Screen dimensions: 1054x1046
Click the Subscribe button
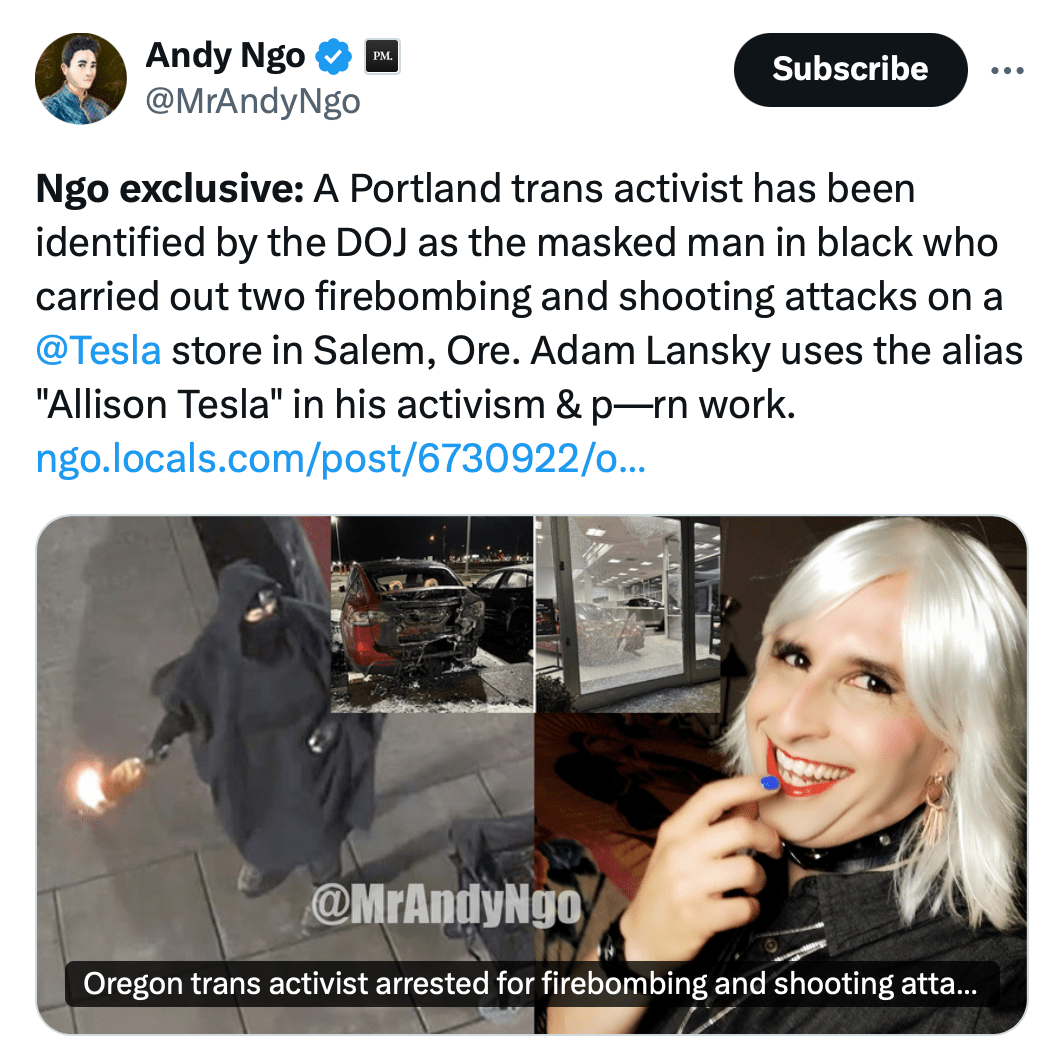point(850,69)
